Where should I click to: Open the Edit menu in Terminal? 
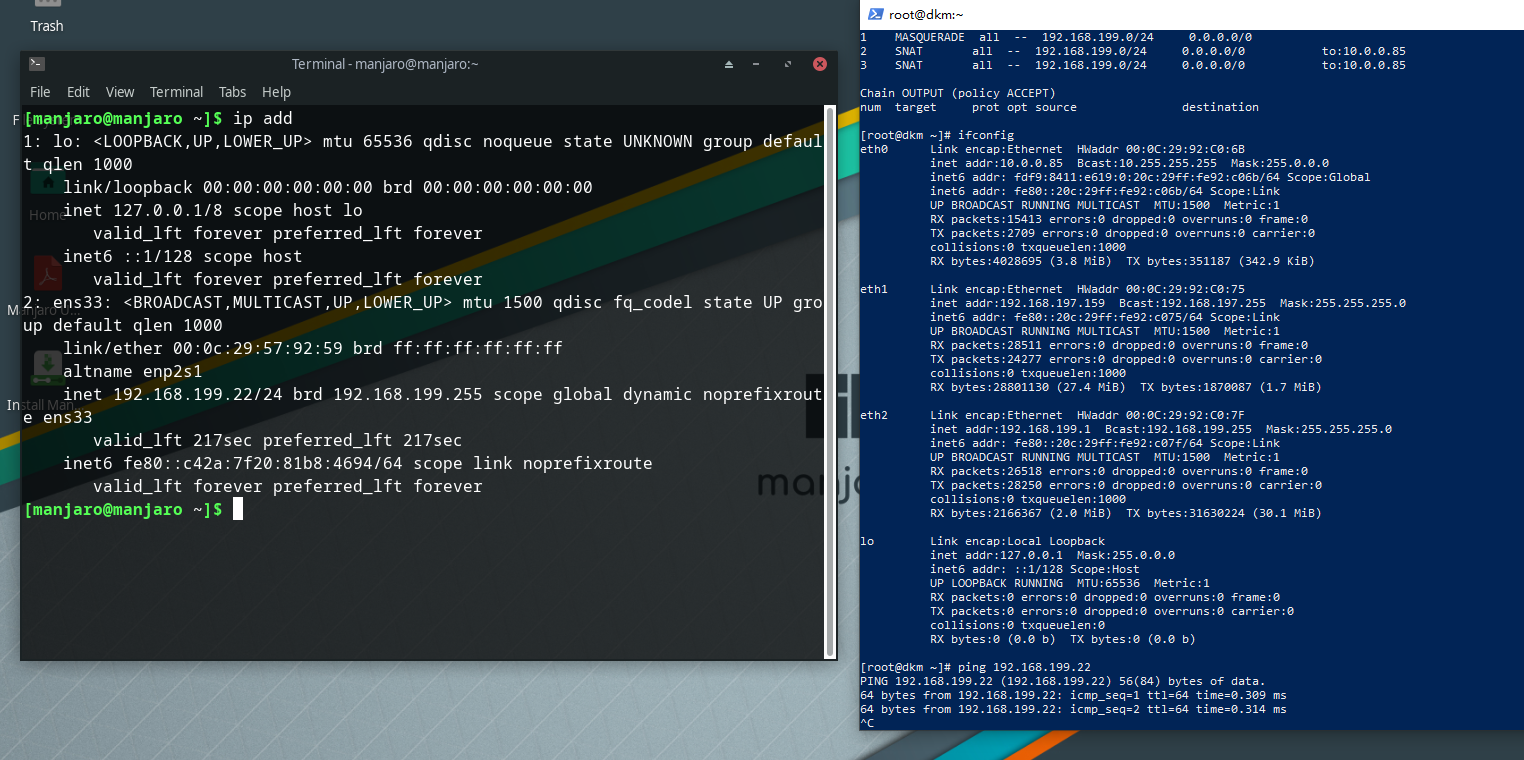78,92
